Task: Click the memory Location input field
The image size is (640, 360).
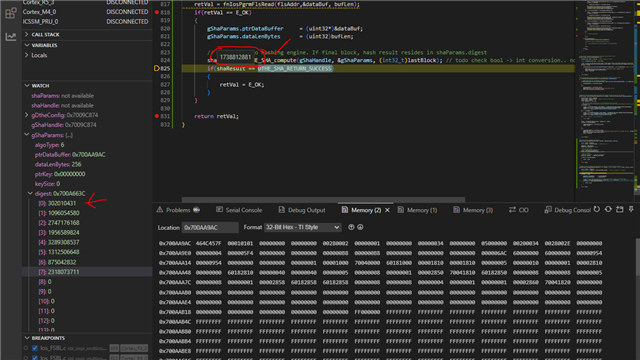Action: [x=210, y=227]
